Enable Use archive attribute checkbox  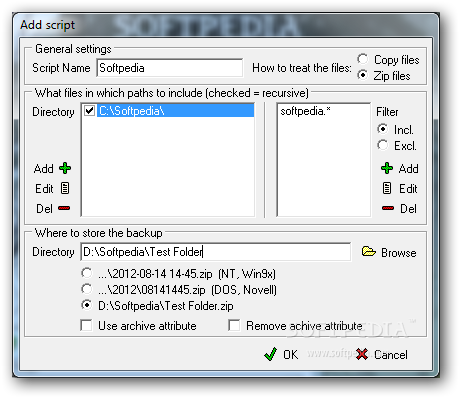[86, 325]
